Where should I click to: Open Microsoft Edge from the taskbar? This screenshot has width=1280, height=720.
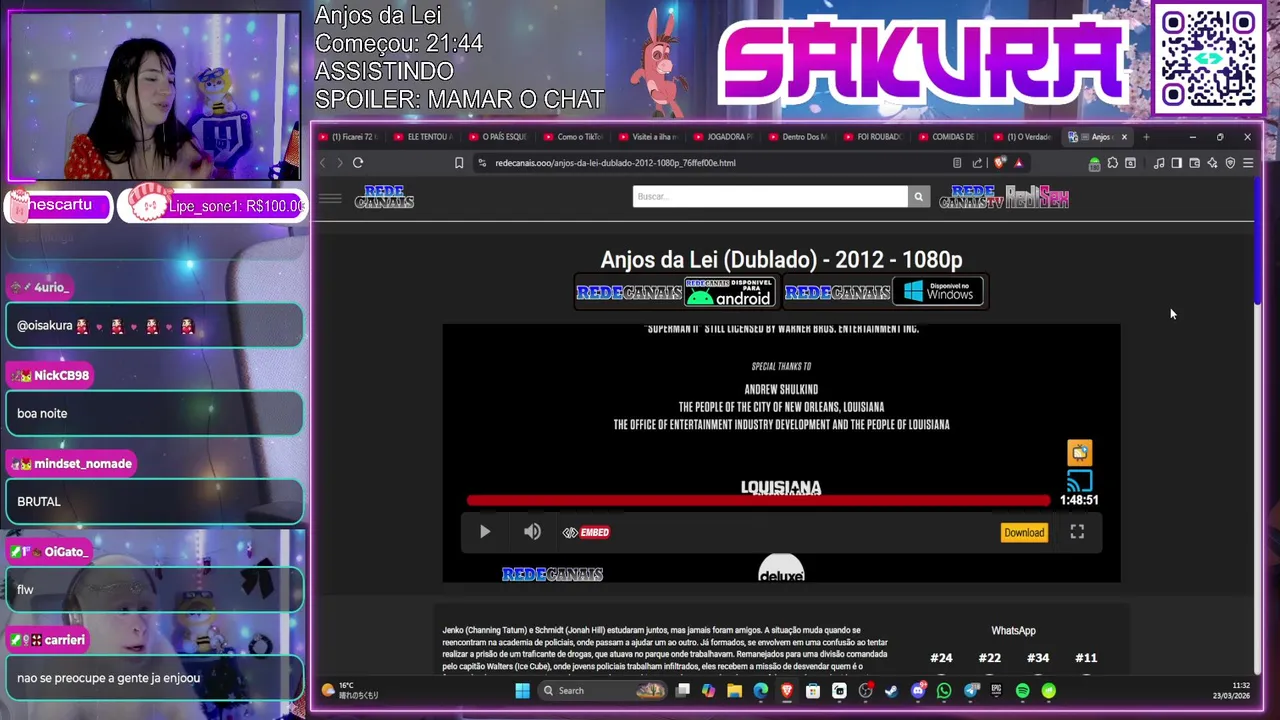760,690
